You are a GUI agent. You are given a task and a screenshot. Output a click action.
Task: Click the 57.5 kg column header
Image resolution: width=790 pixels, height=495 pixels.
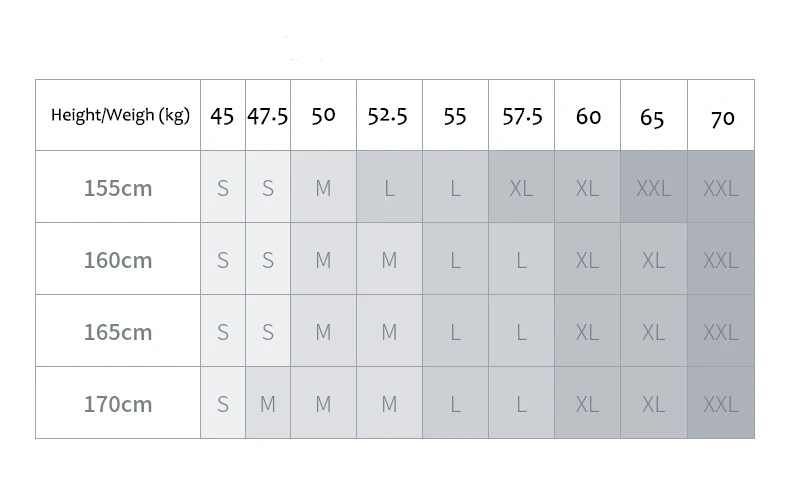tap(521, 115)
